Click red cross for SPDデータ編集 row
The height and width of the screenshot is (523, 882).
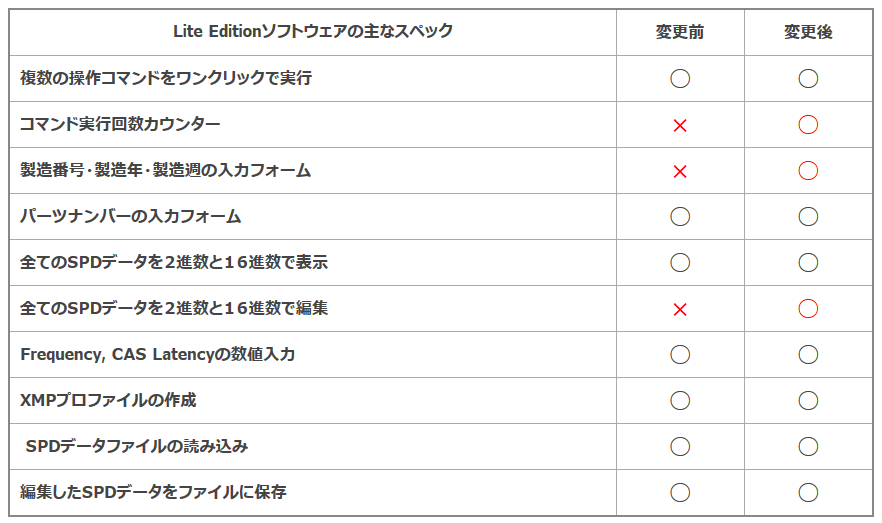[x=680, y=309]
